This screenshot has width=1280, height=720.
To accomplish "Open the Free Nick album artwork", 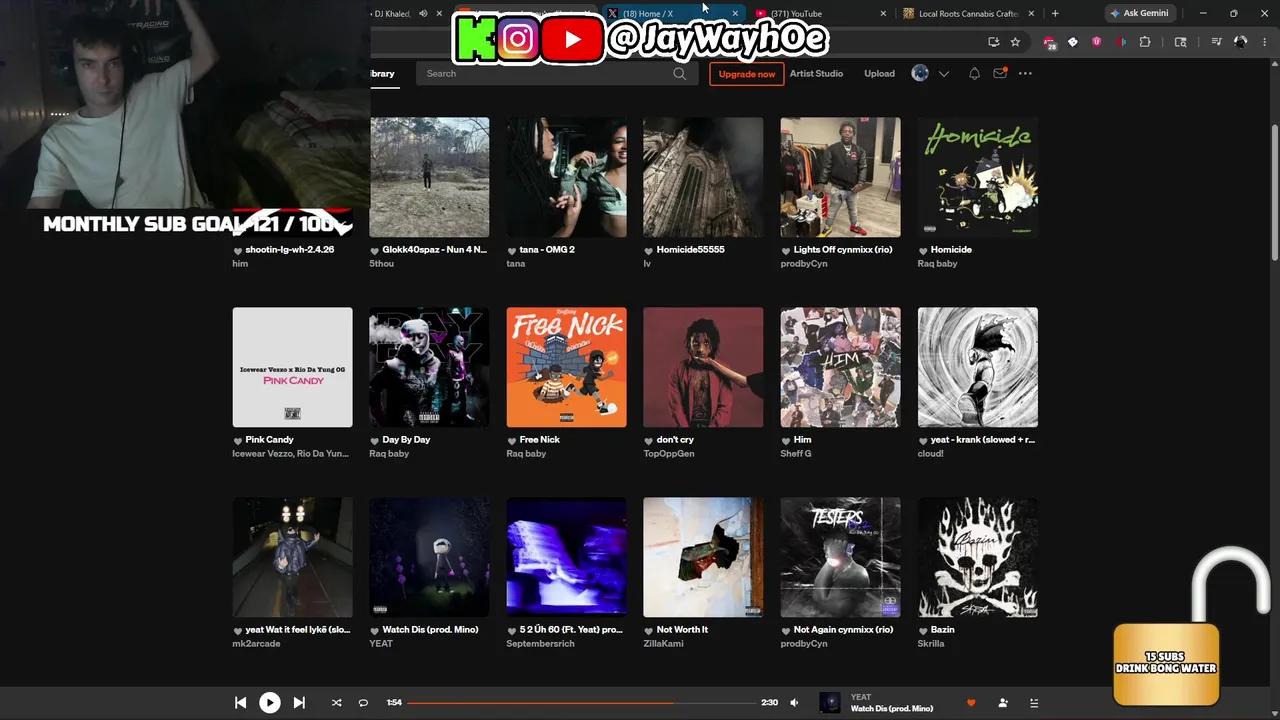I will point(566,367).
